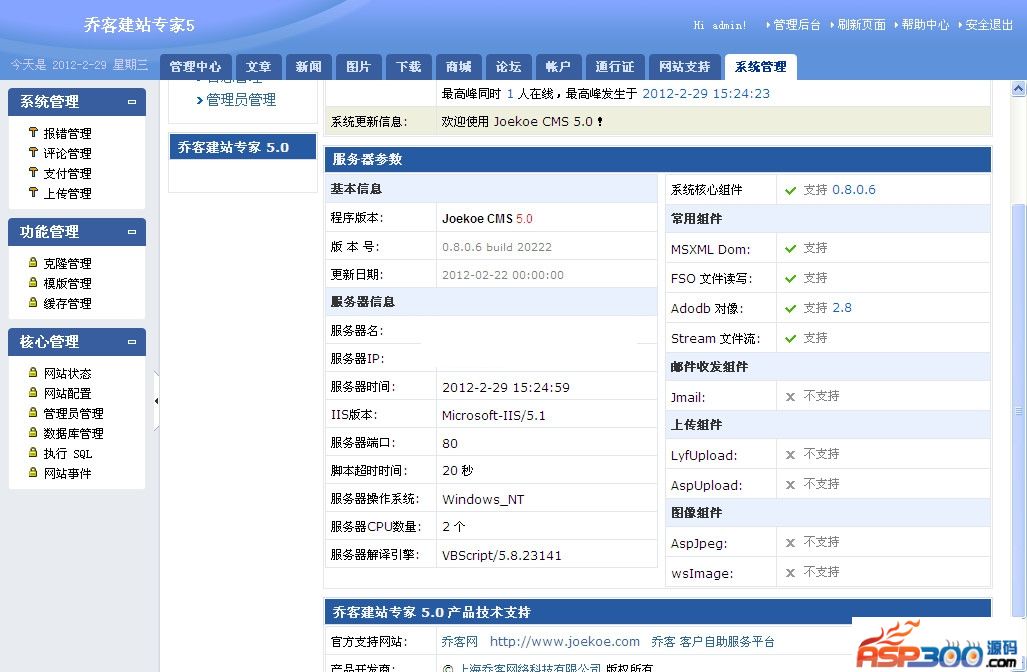Open 支付管理 in the sidebar

point(67,173)
